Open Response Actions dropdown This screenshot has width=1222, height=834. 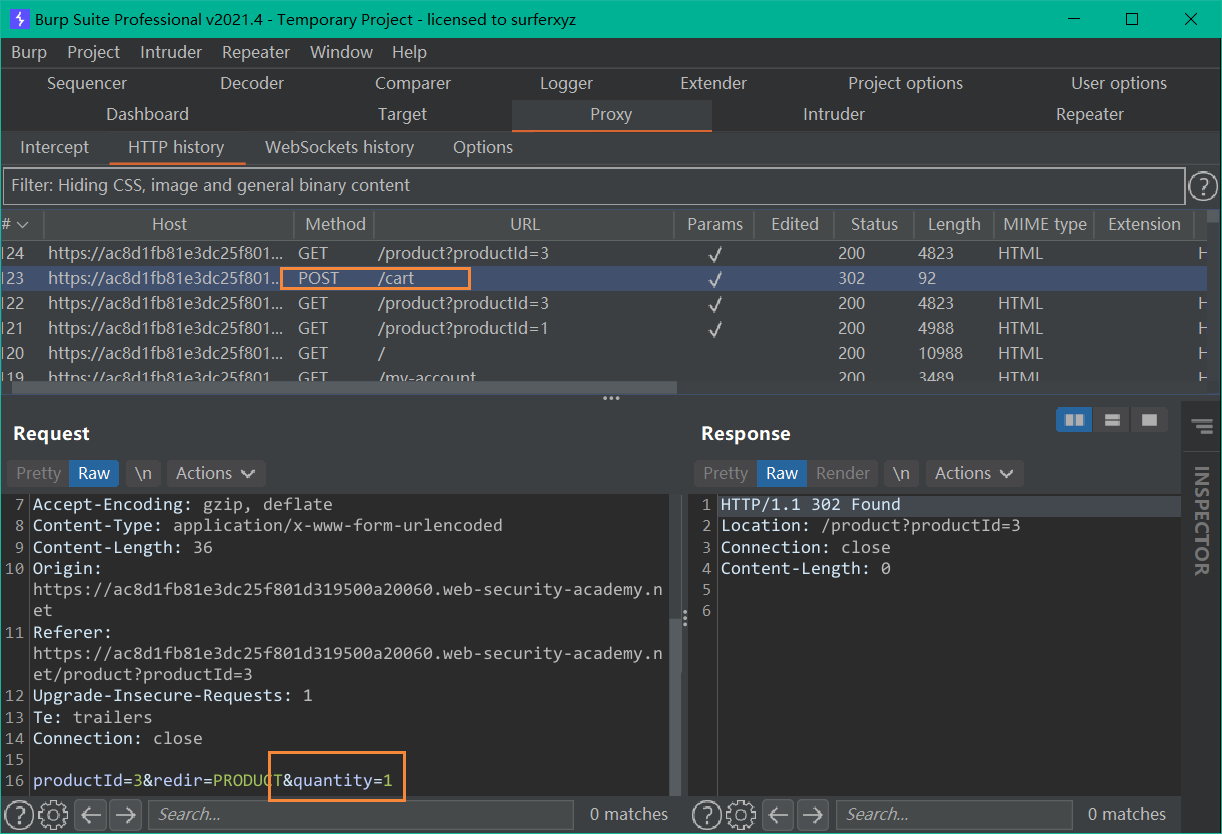pos(974,473)
